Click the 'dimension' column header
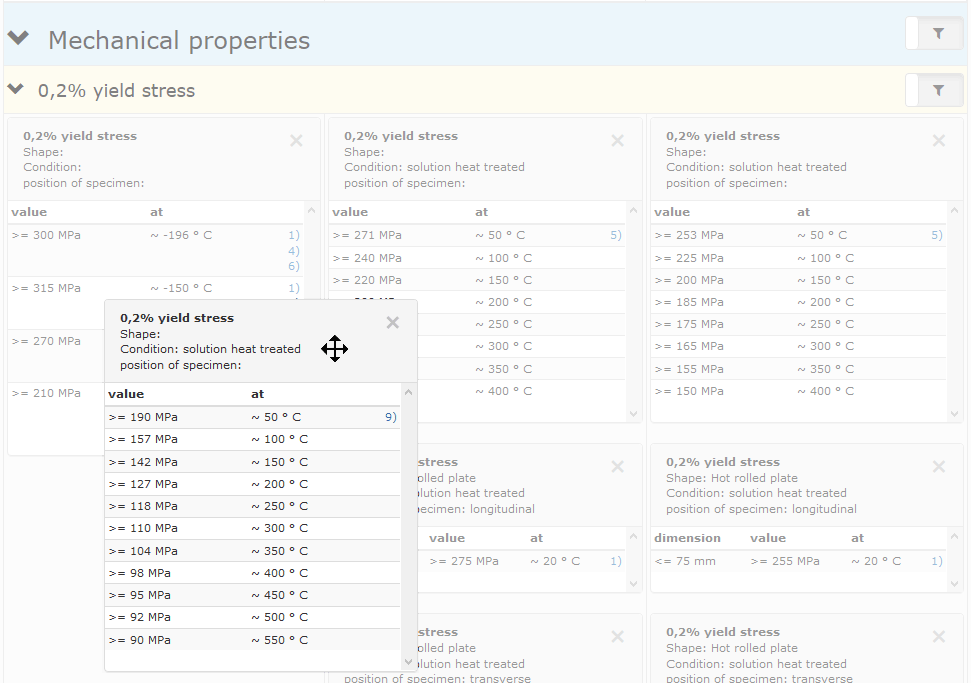The image size is (971, 683). coord(687,538)
